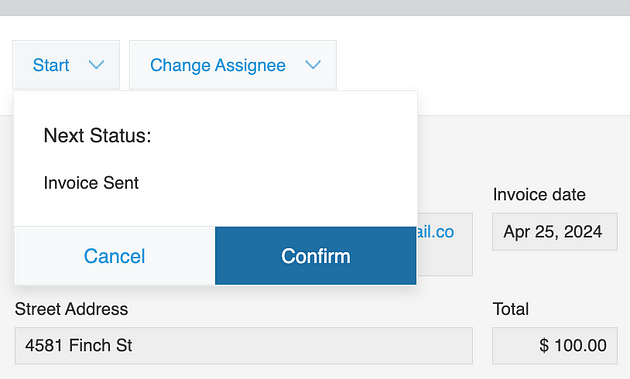This screenshot has width=630, height=379.
Task: Click the Next Status heading
Action: (x=97, y=135)
